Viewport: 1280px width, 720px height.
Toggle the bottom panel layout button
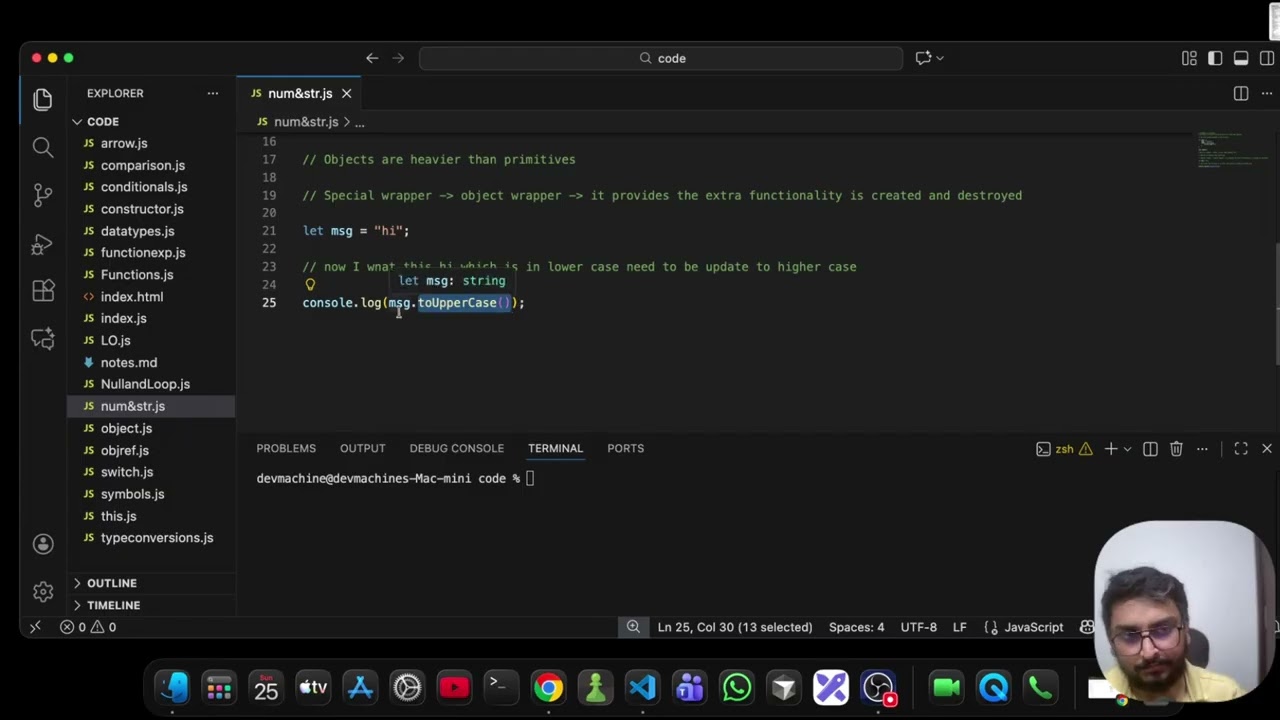(x=1240, y=58)
